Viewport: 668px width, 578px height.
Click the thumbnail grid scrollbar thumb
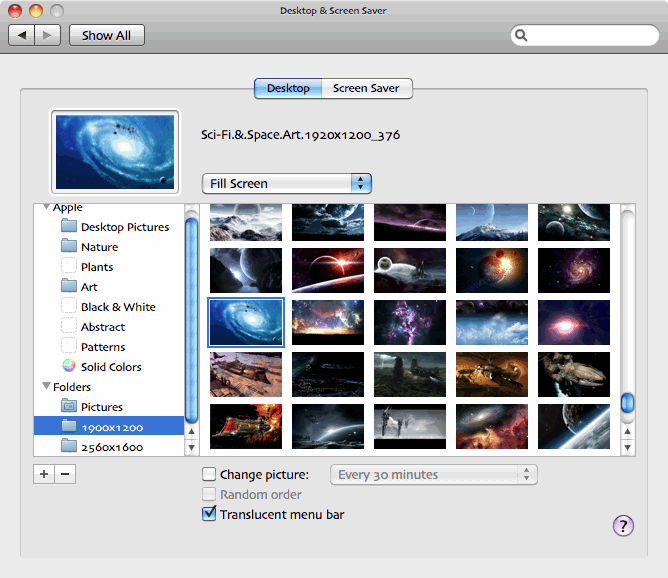[627, 403]
